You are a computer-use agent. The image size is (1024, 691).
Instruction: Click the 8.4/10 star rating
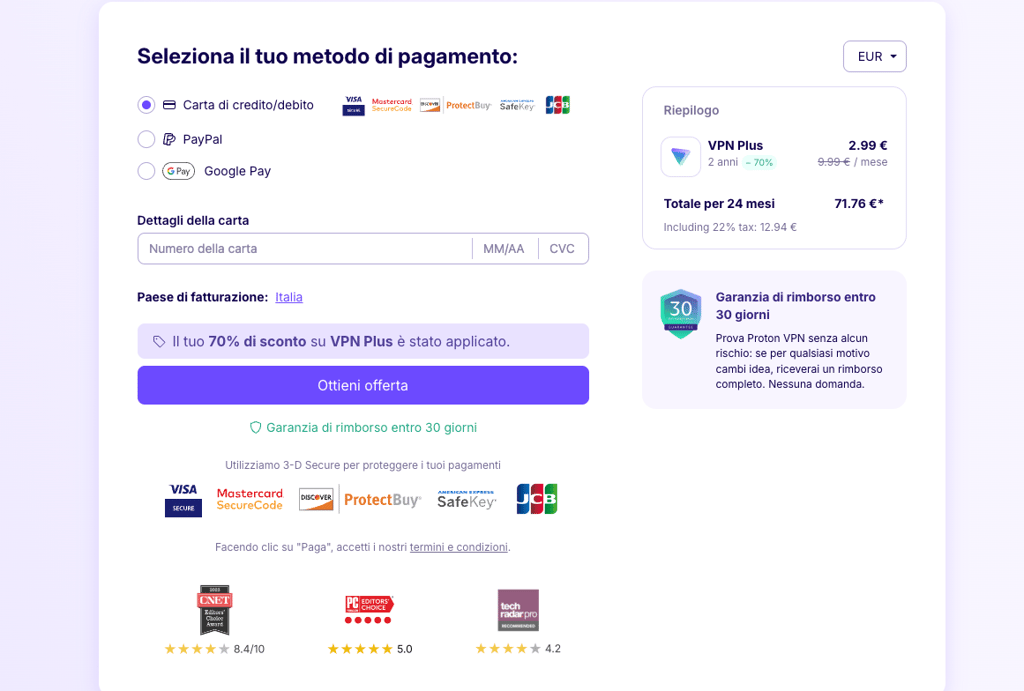coord(214,649)
